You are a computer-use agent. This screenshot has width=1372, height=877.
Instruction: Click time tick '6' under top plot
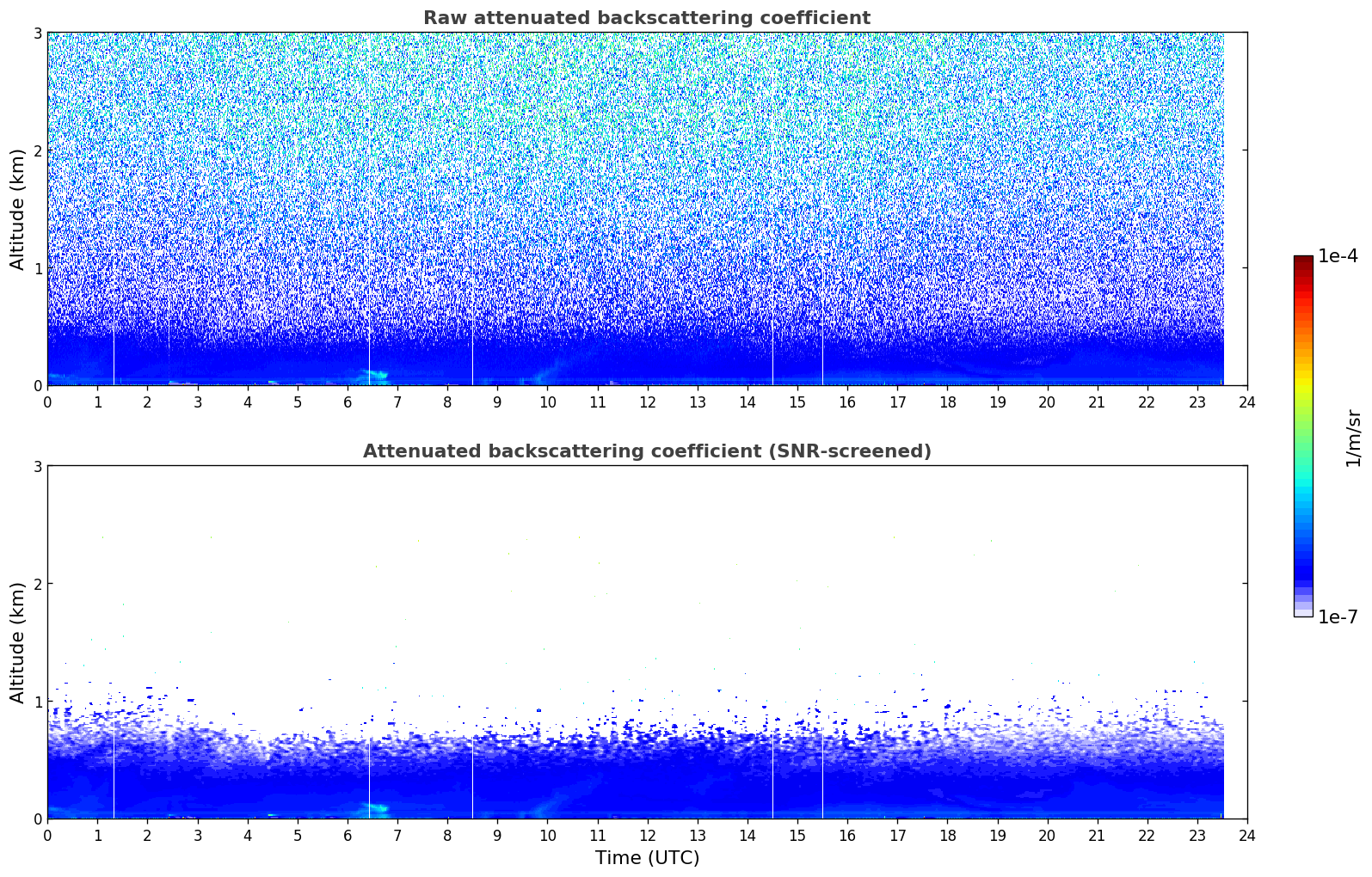coord(348,402)
